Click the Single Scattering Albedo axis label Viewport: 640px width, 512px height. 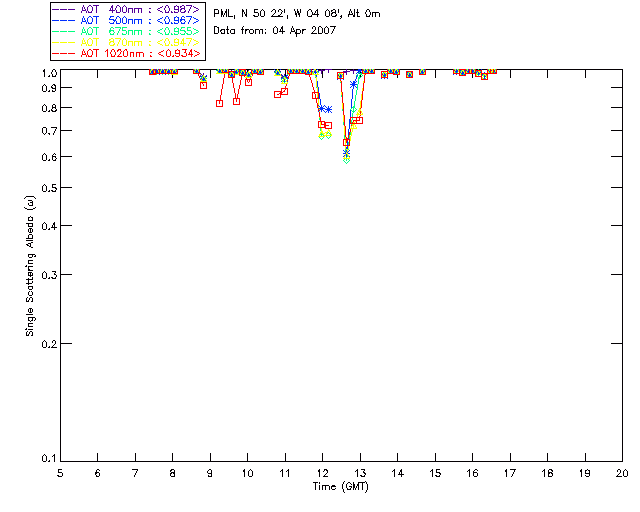pos(30,266)
